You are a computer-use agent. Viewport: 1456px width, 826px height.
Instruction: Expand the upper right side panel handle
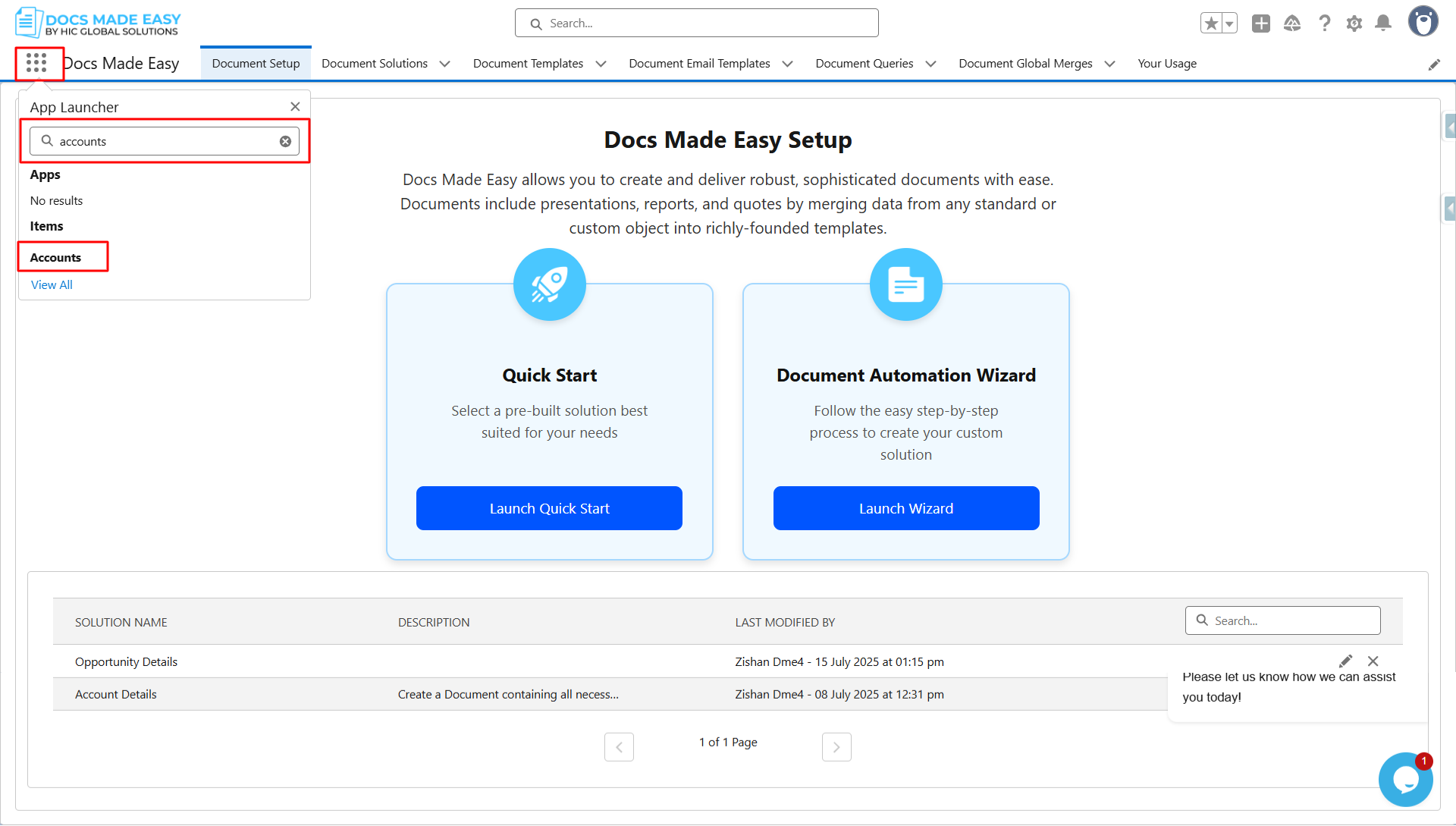coord(1449,127)
